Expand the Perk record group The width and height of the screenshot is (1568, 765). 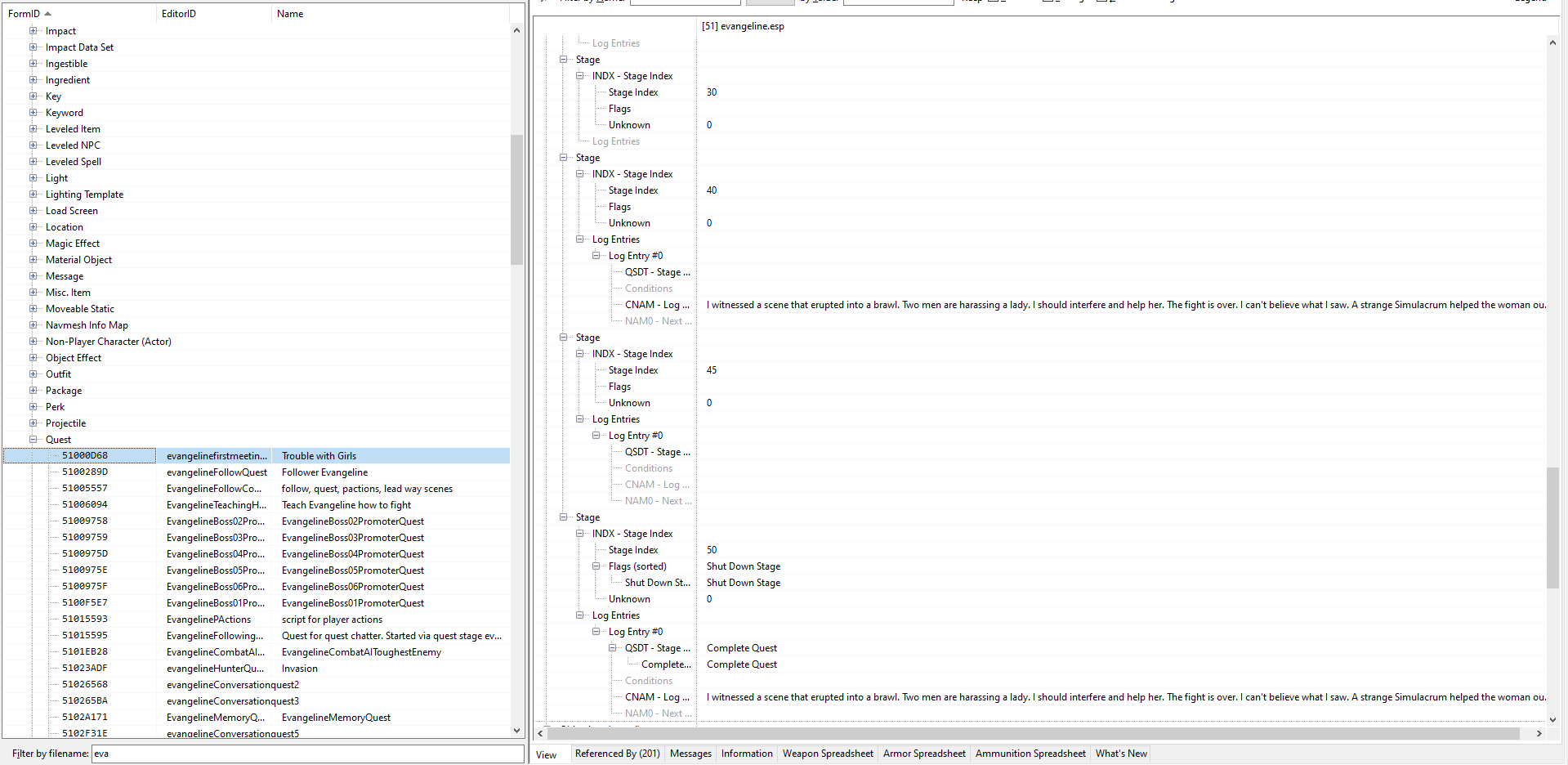[34, 407]
